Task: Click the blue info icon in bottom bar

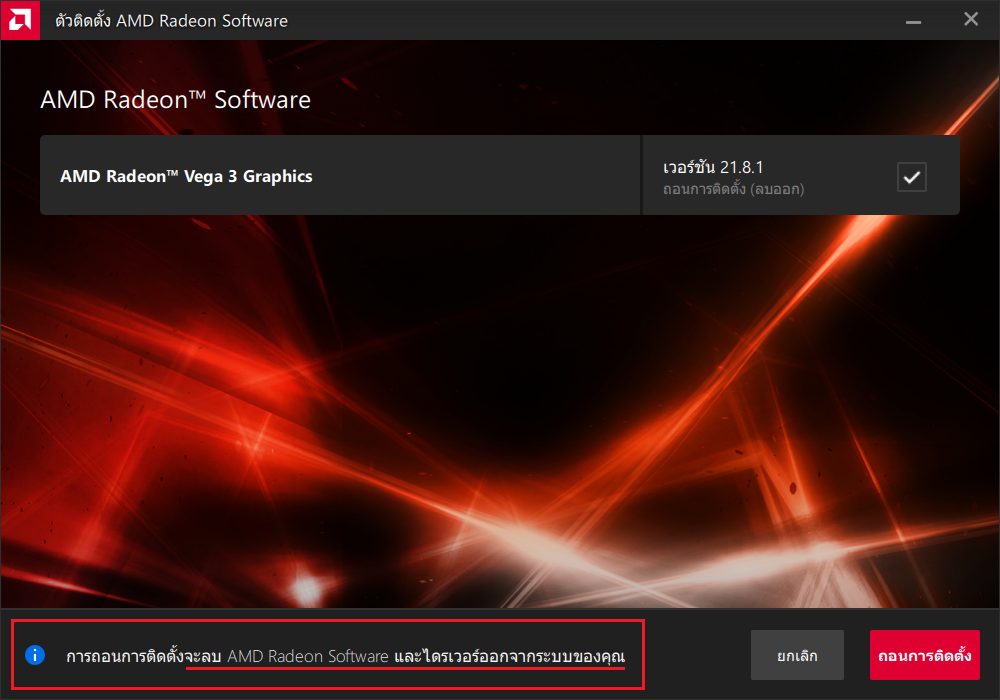Action: tap(35, 655)
